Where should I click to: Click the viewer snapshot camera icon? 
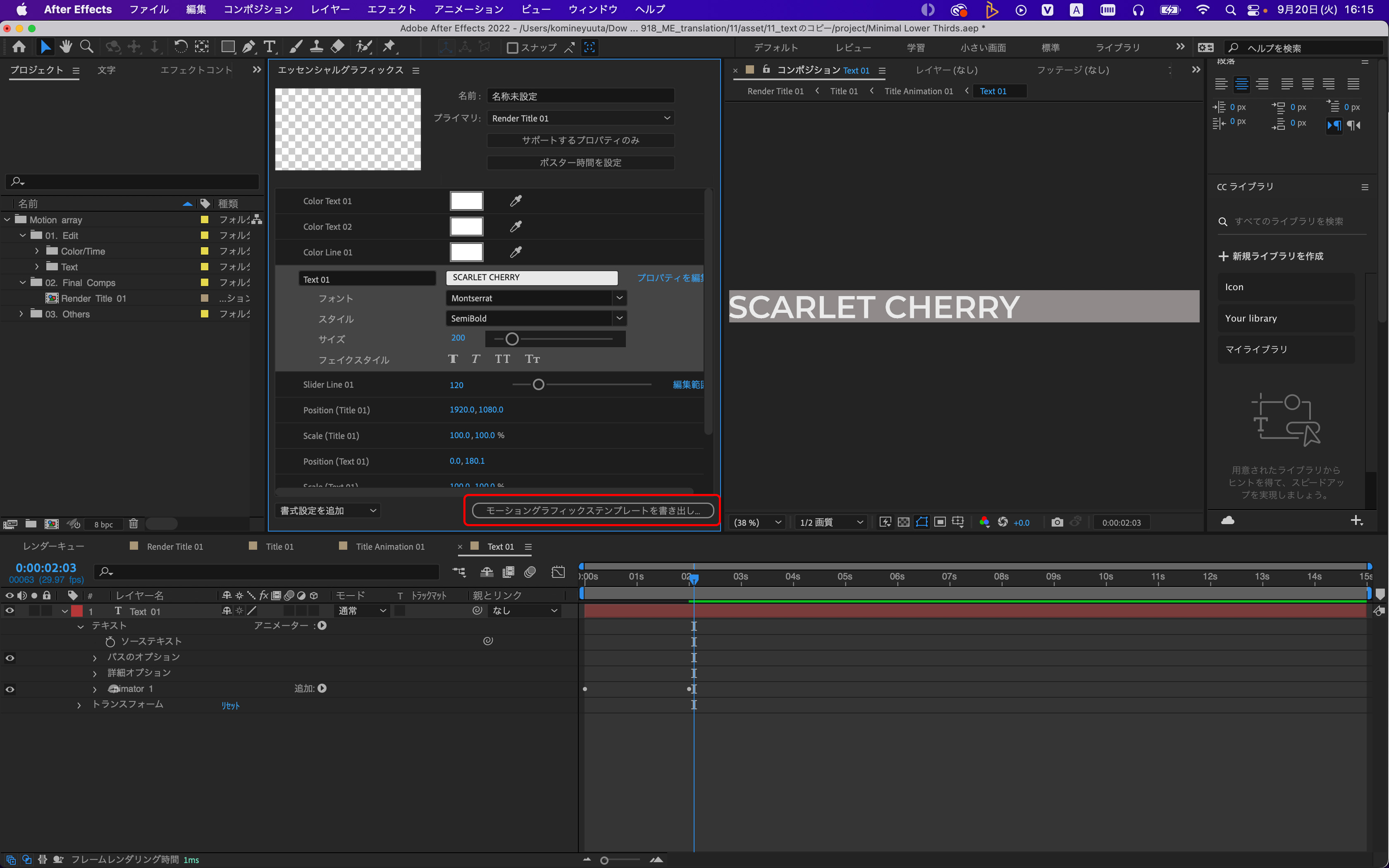1057,522
